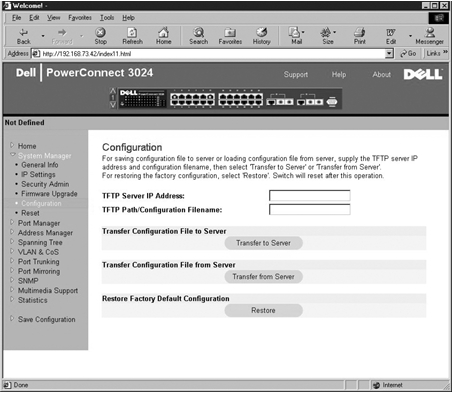Click the page icon in title bar
The width and height of the screenshot is (462, 402).
[7, 6]
